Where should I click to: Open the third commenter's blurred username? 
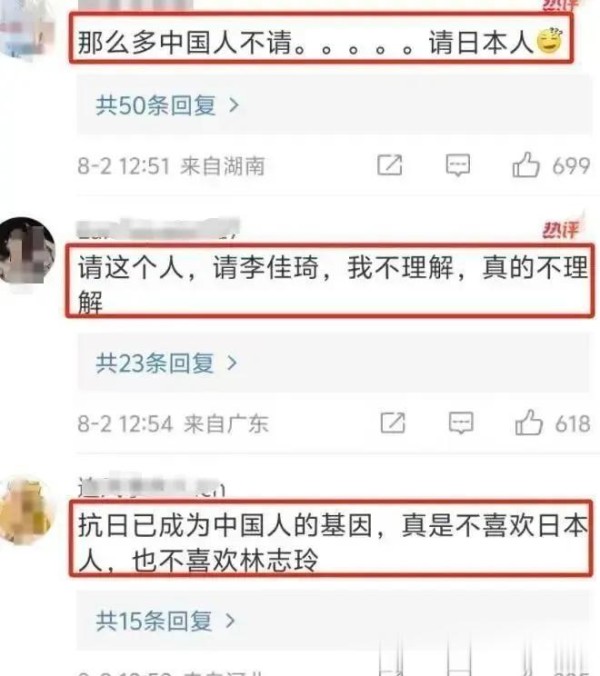(x=151, y=486)
